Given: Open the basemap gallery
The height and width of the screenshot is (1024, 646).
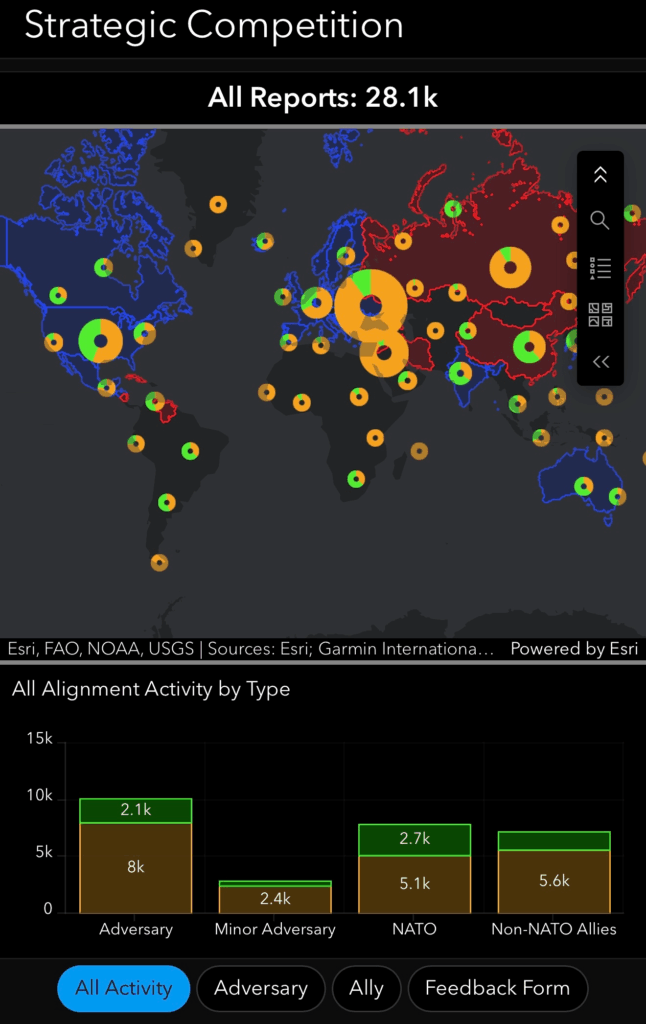Looking at the screenshot, I should 600,315.
